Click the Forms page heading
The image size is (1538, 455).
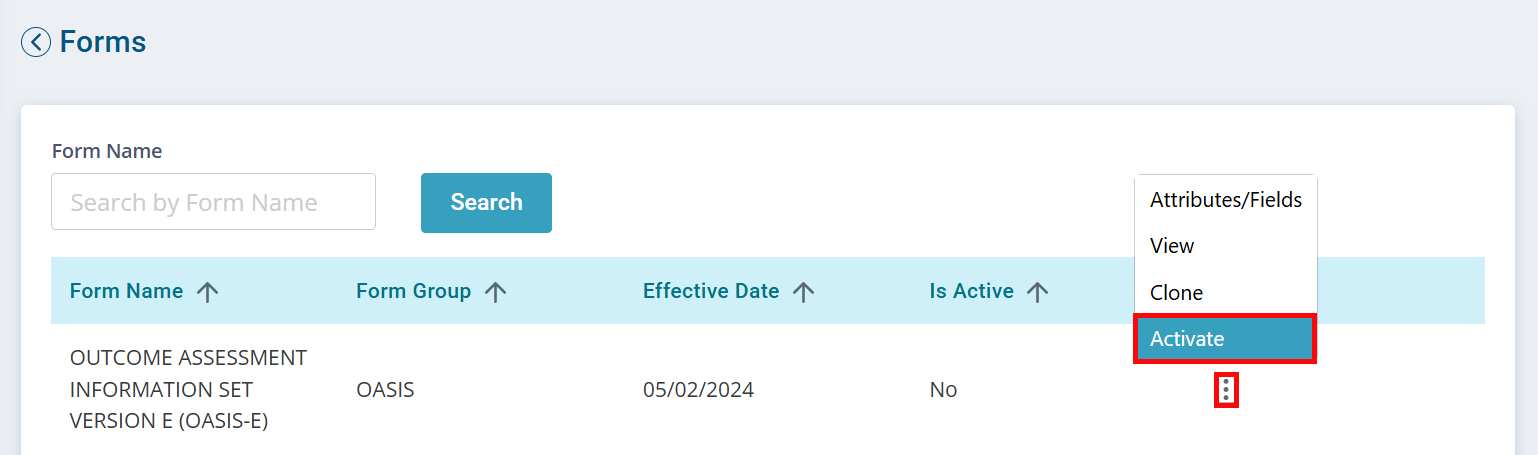pyautogui.click(x=103, y=42)
